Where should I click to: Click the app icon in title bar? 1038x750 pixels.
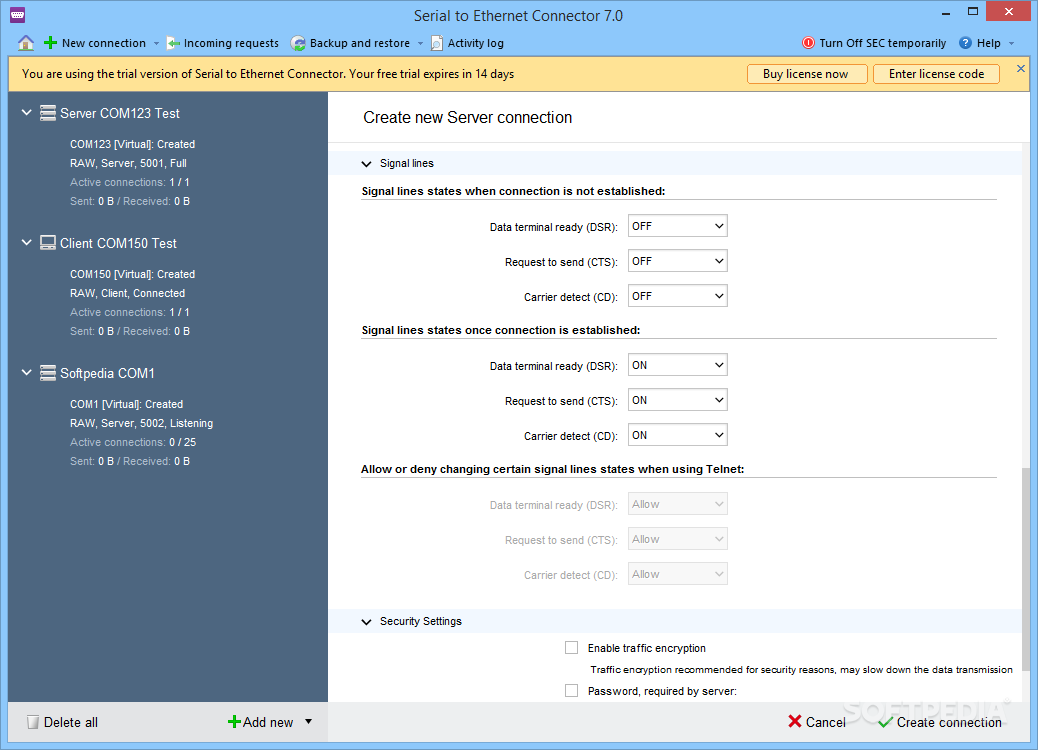(x=18, y=15)
